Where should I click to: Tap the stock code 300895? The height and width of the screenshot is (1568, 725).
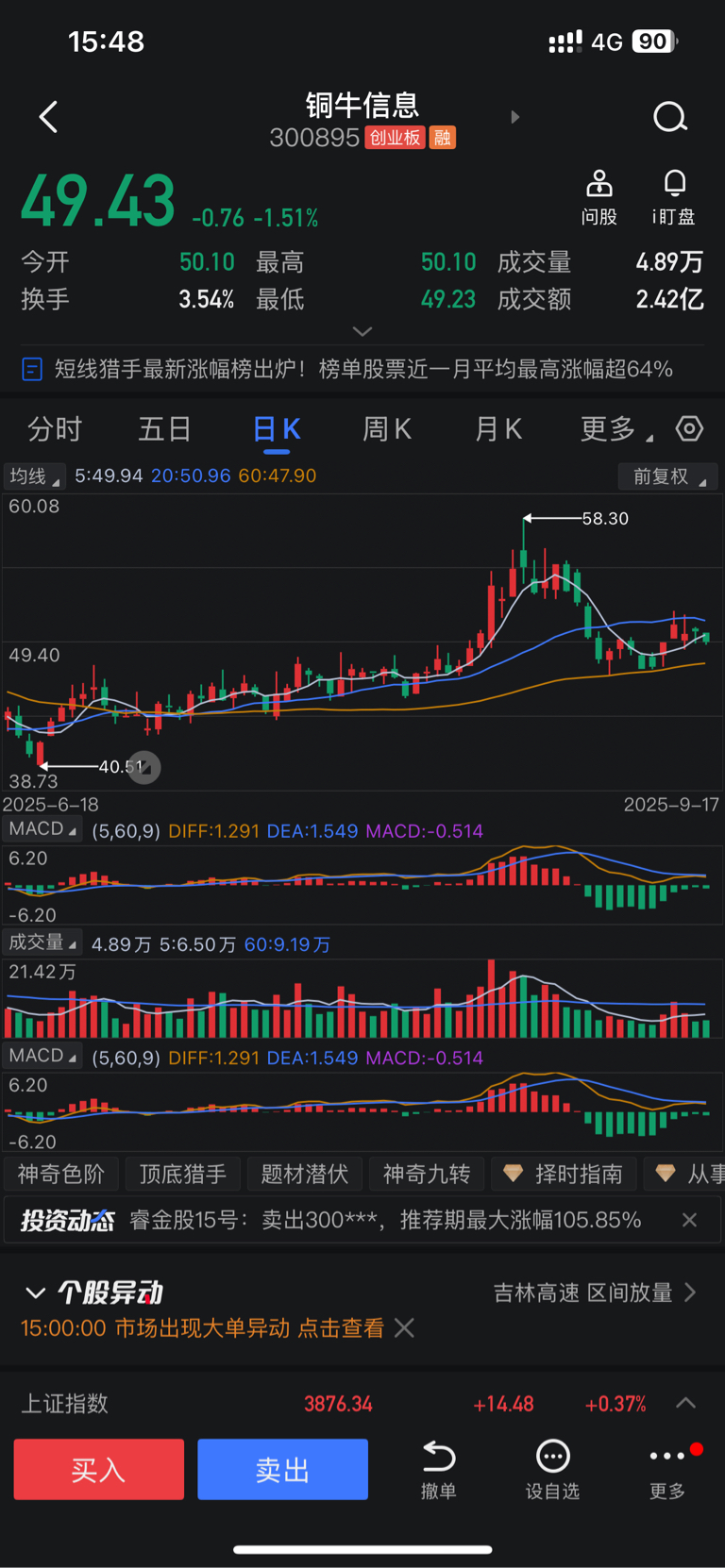point(314,138)
